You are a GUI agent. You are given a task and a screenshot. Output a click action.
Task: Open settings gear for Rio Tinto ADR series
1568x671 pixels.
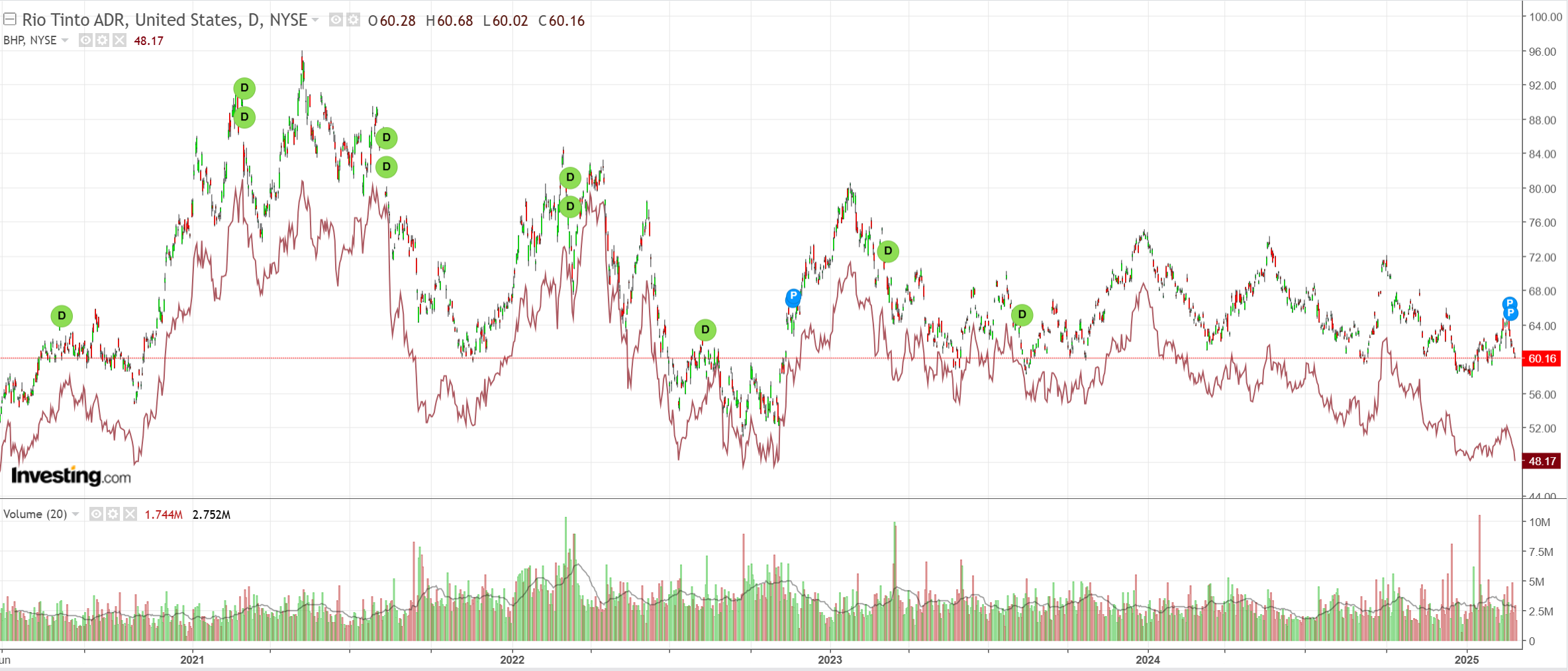(x=354, y=20)
